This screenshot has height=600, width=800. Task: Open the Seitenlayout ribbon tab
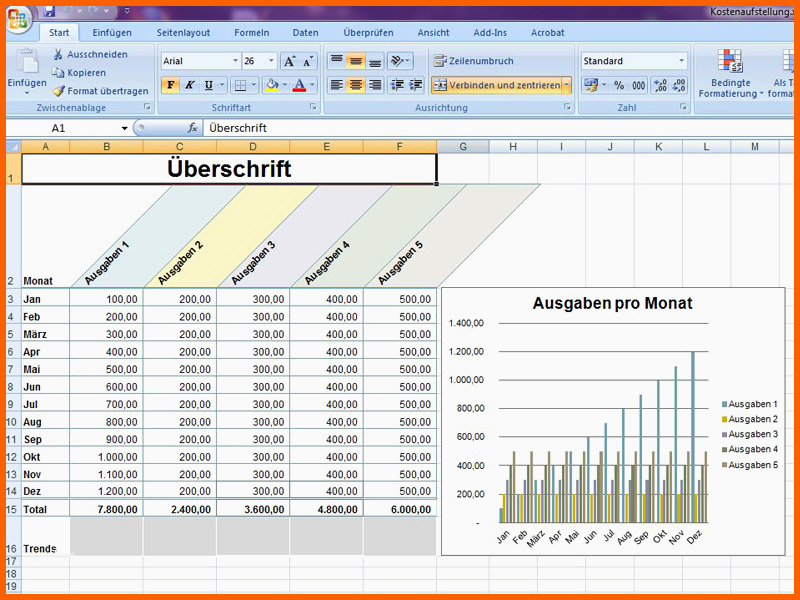(183, 33)
